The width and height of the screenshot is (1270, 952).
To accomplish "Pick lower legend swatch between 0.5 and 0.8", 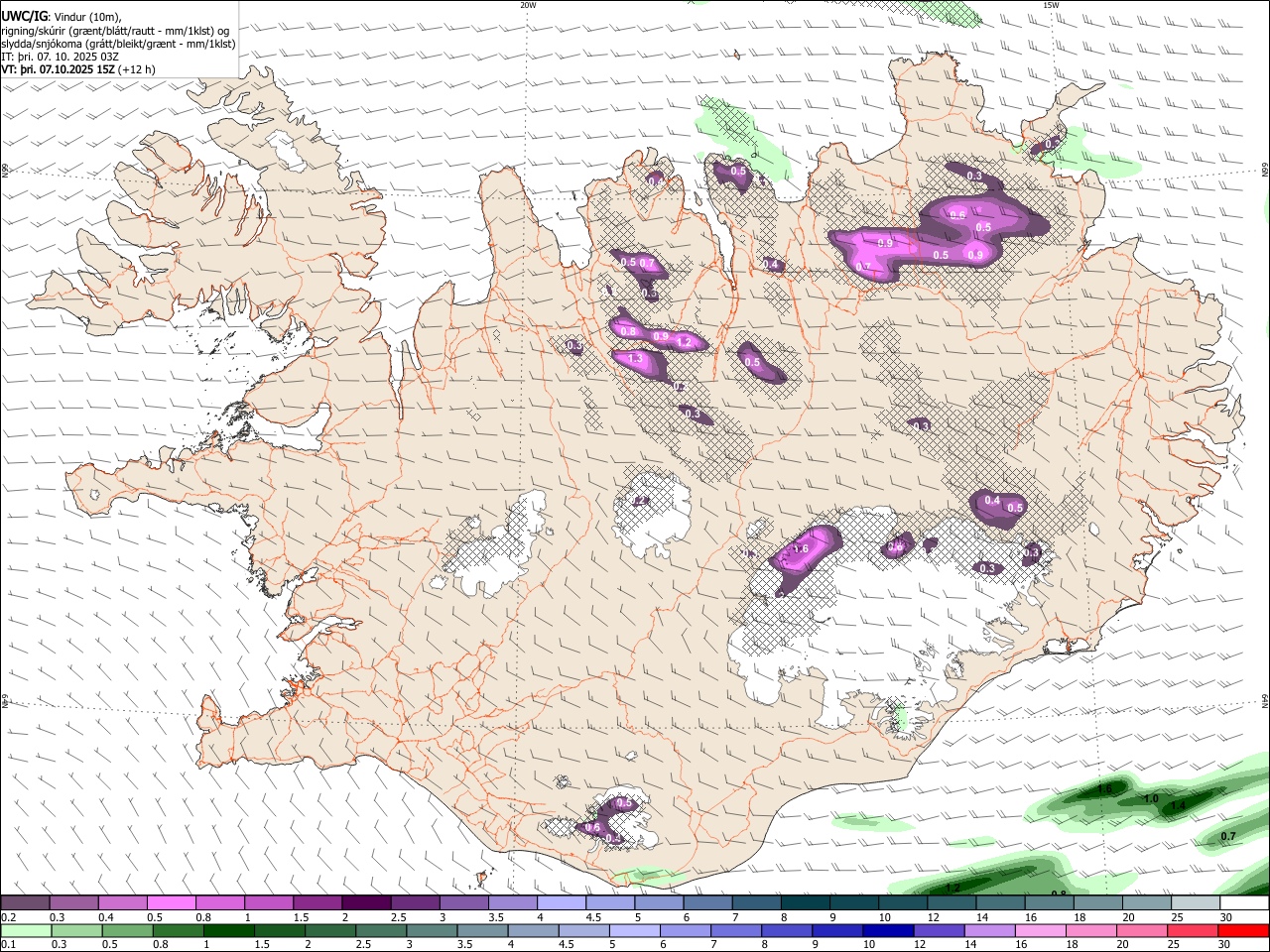I will point(129,931).
